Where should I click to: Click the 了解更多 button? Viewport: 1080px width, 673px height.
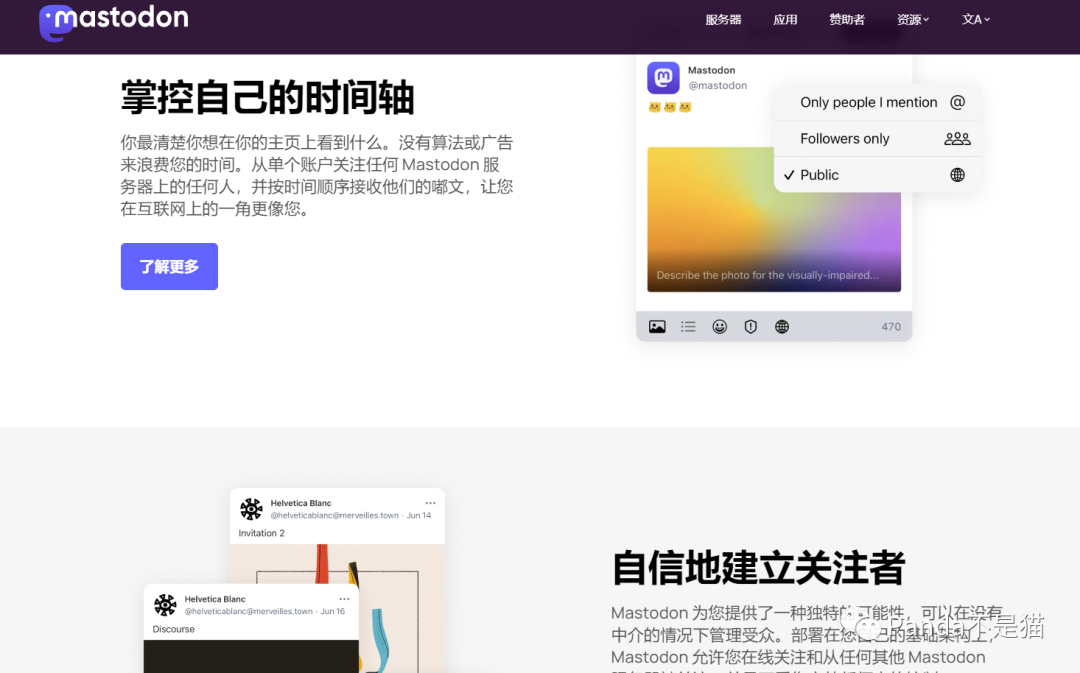tap(169, 267)
